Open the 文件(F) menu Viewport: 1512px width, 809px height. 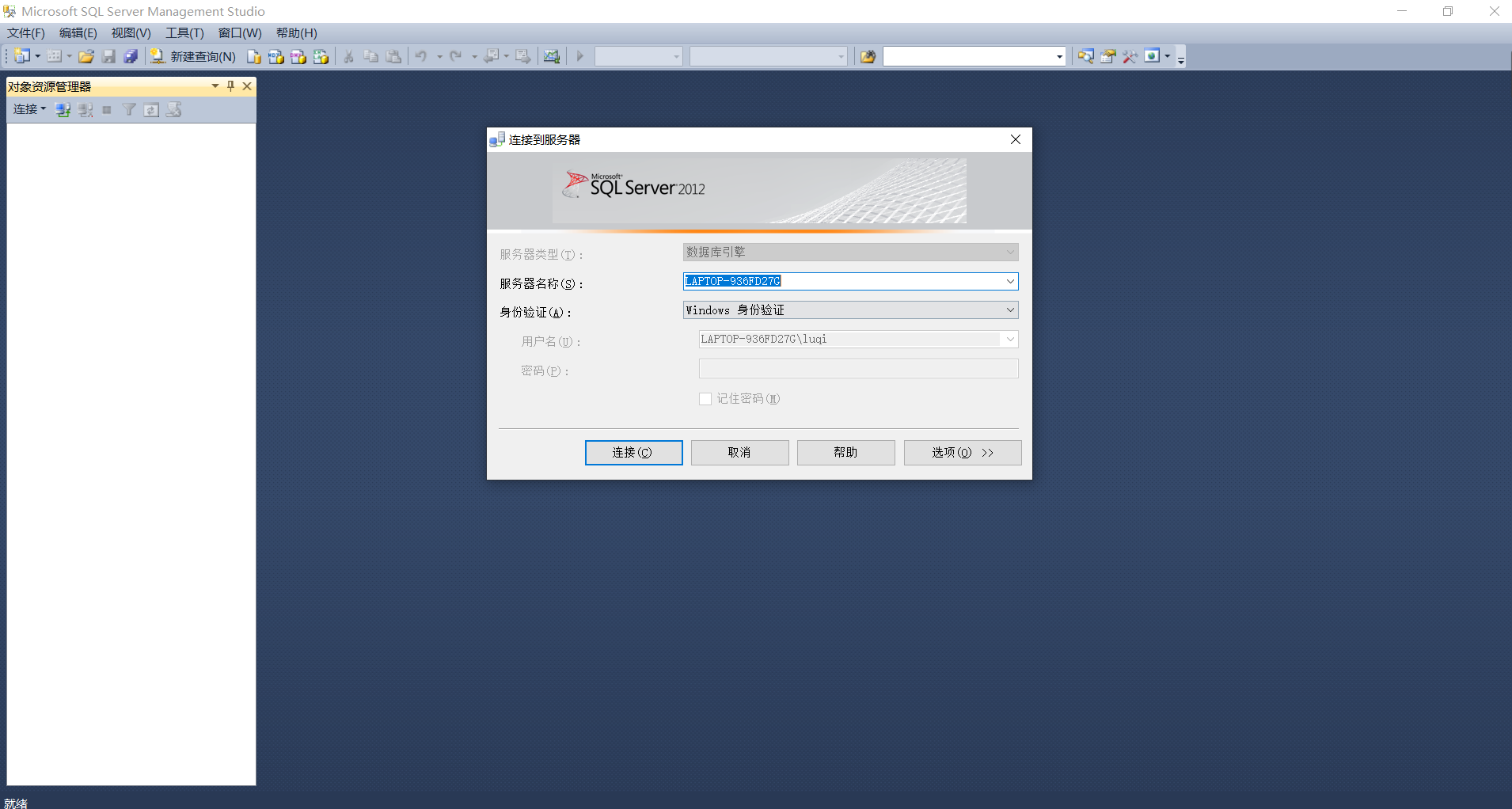coord(26,33)
